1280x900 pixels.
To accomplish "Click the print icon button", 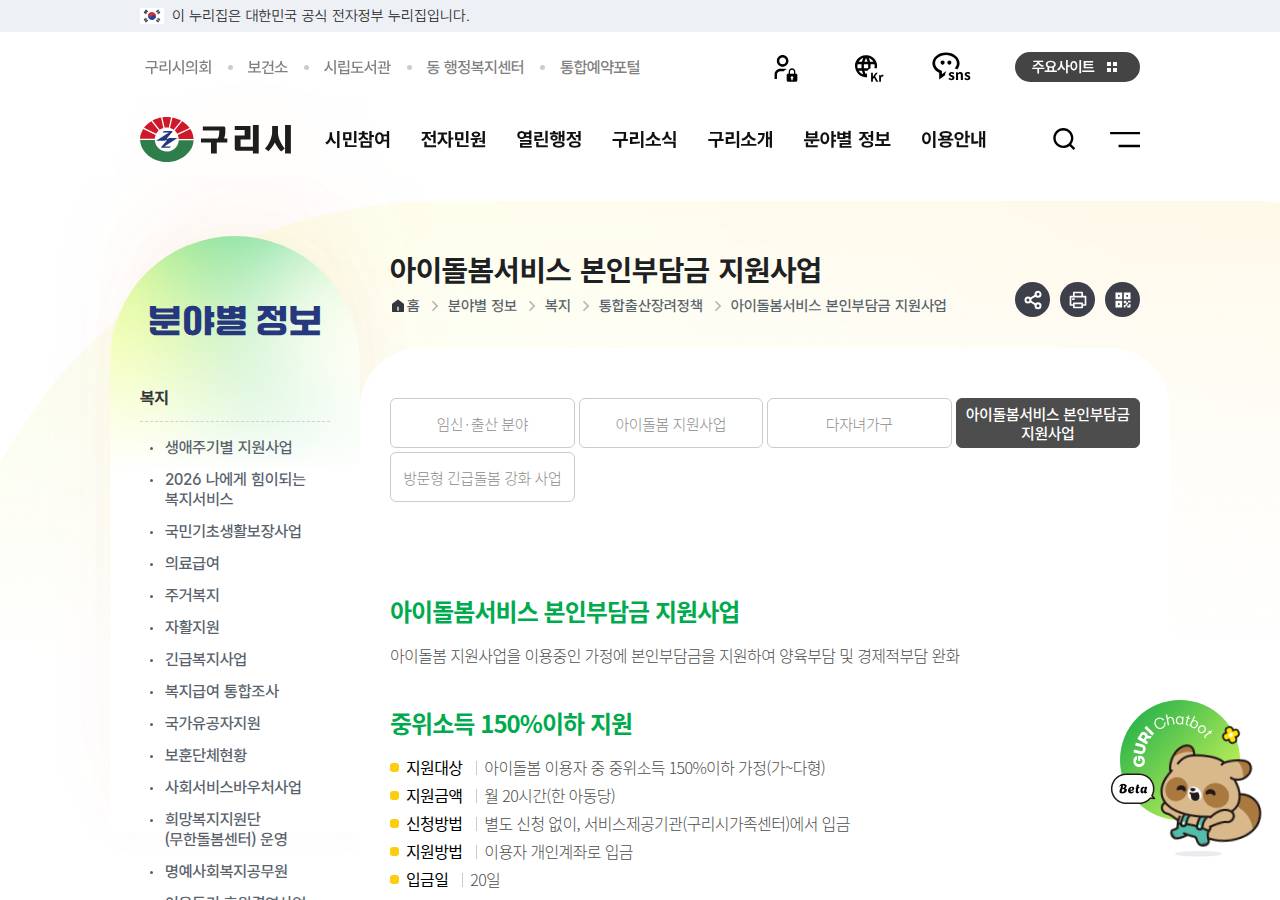I will pyautogui.click(x=1077, y=300).
